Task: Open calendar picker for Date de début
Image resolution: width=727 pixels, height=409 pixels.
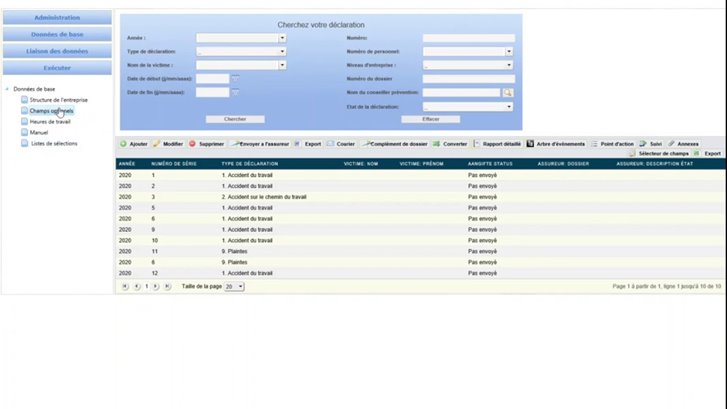Action: (x=236, y=78)
